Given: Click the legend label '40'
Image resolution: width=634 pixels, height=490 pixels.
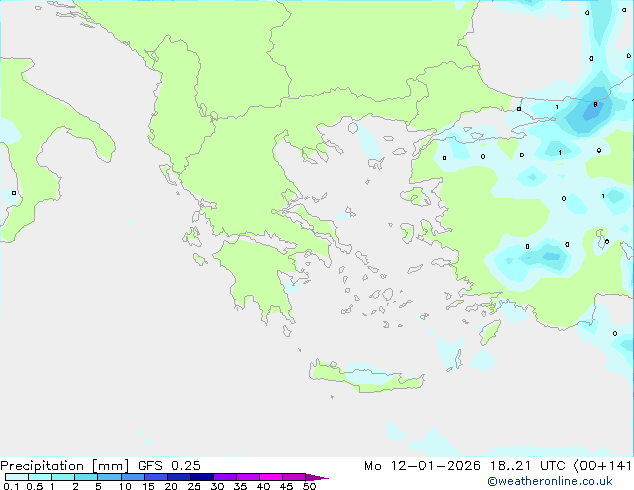Looking at the screenshot, I should pos(263,486).
